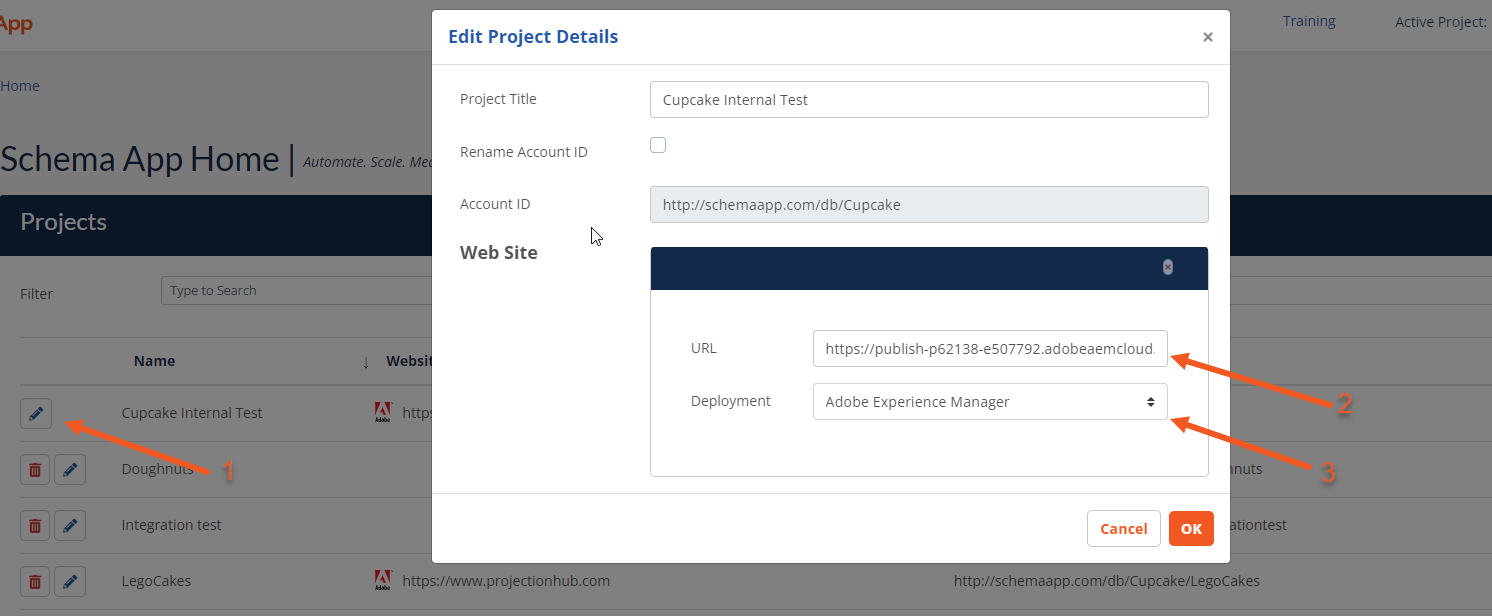Click the Adobe icon next to Cupcake's website URL
This screenshot has width=1492, height=616.
pyautogui.click(x=384, y=411)
